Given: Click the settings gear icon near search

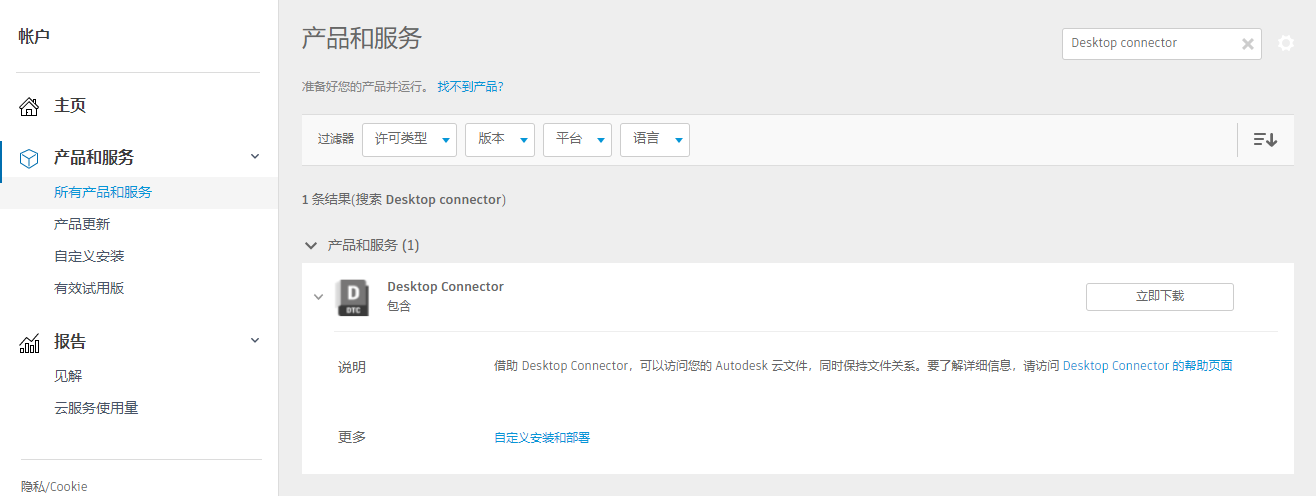Looking at the screenshot, I should [x=1286, y=43].
